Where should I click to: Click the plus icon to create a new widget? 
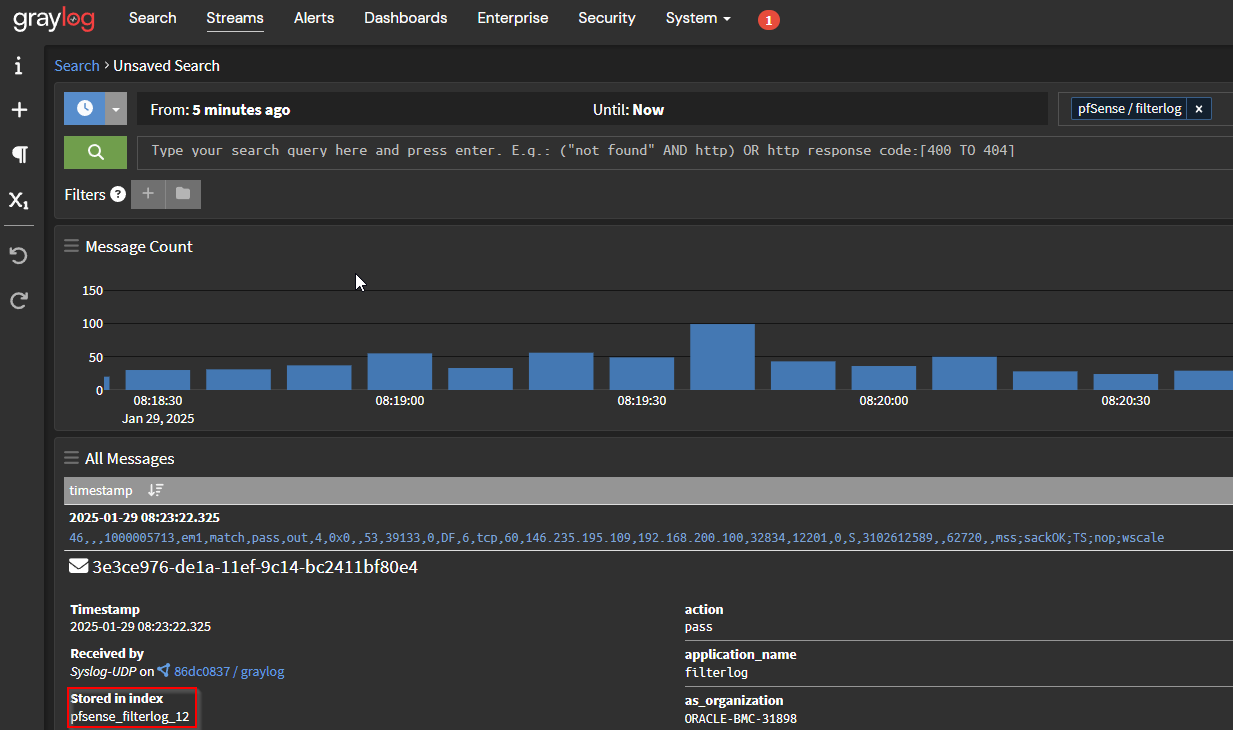(x=19, y=110)
